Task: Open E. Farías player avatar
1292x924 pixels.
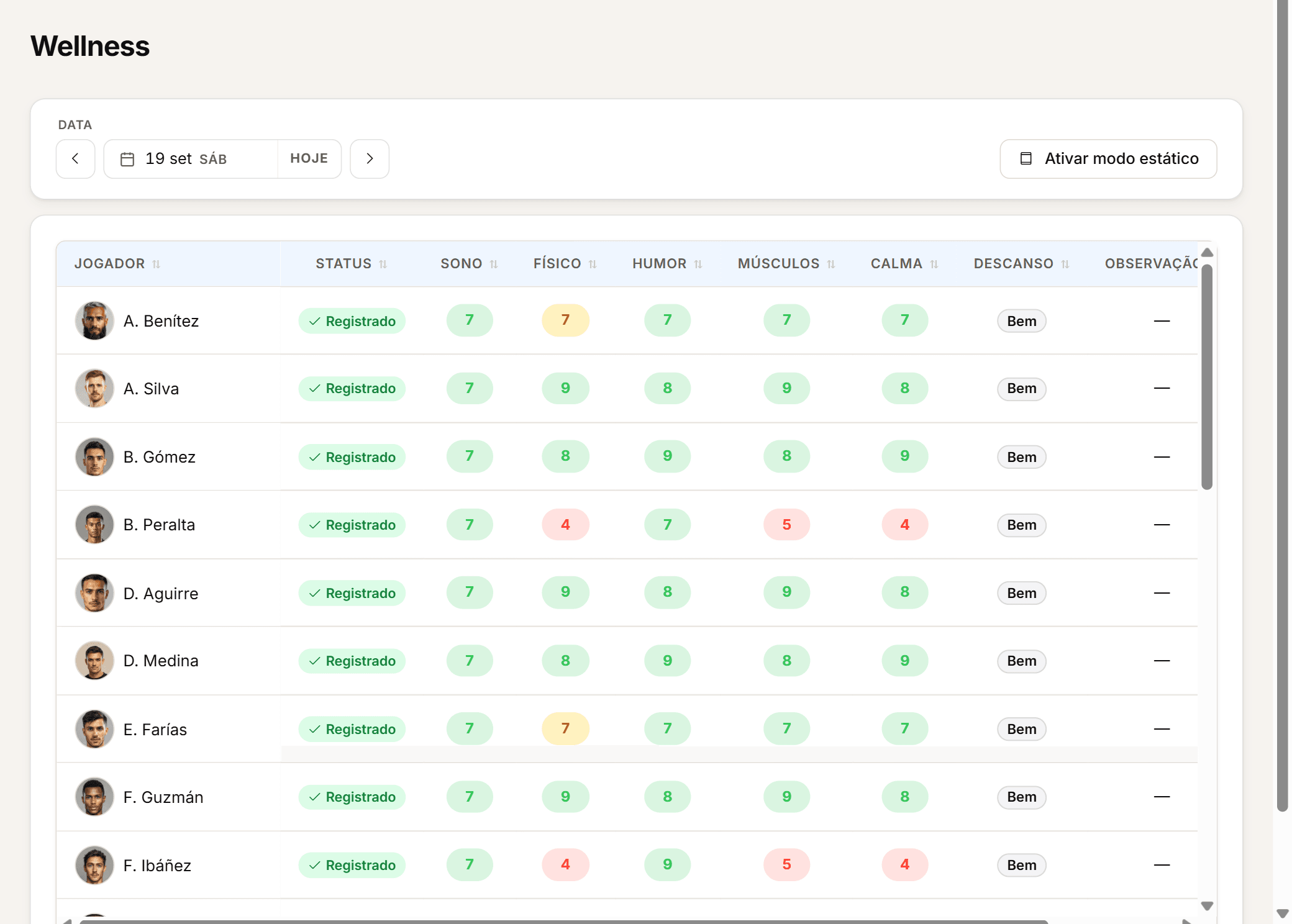Action: [94, 729]
